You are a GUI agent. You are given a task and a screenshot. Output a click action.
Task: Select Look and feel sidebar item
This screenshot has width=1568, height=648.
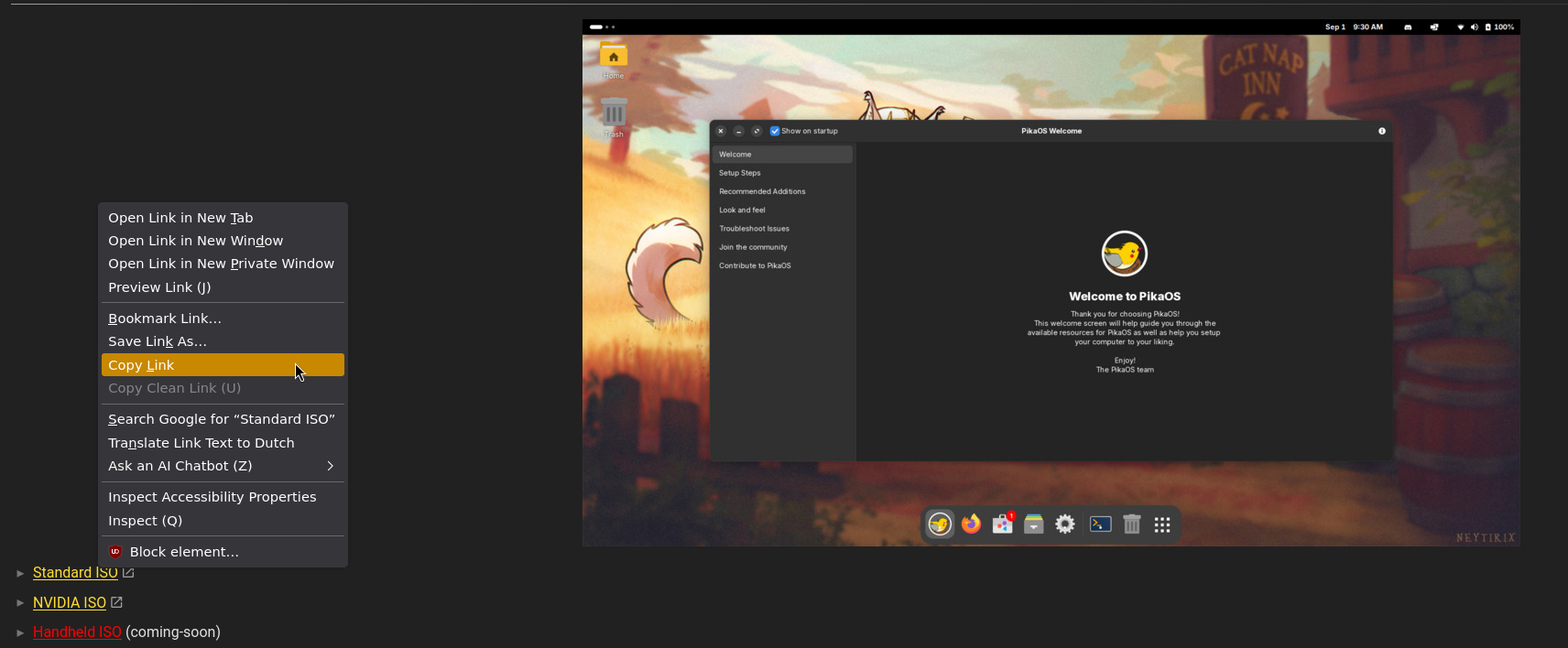point(783,211)
